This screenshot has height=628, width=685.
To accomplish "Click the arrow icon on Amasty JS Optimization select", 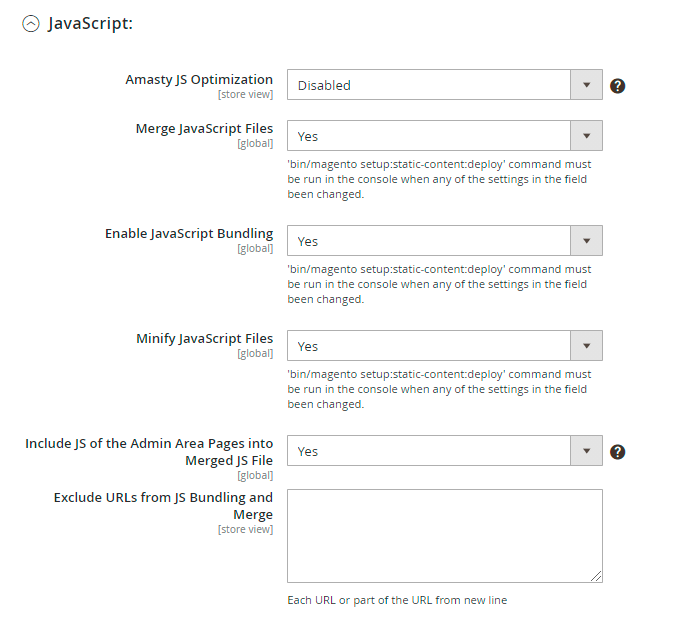I will [x=586, y=85].
